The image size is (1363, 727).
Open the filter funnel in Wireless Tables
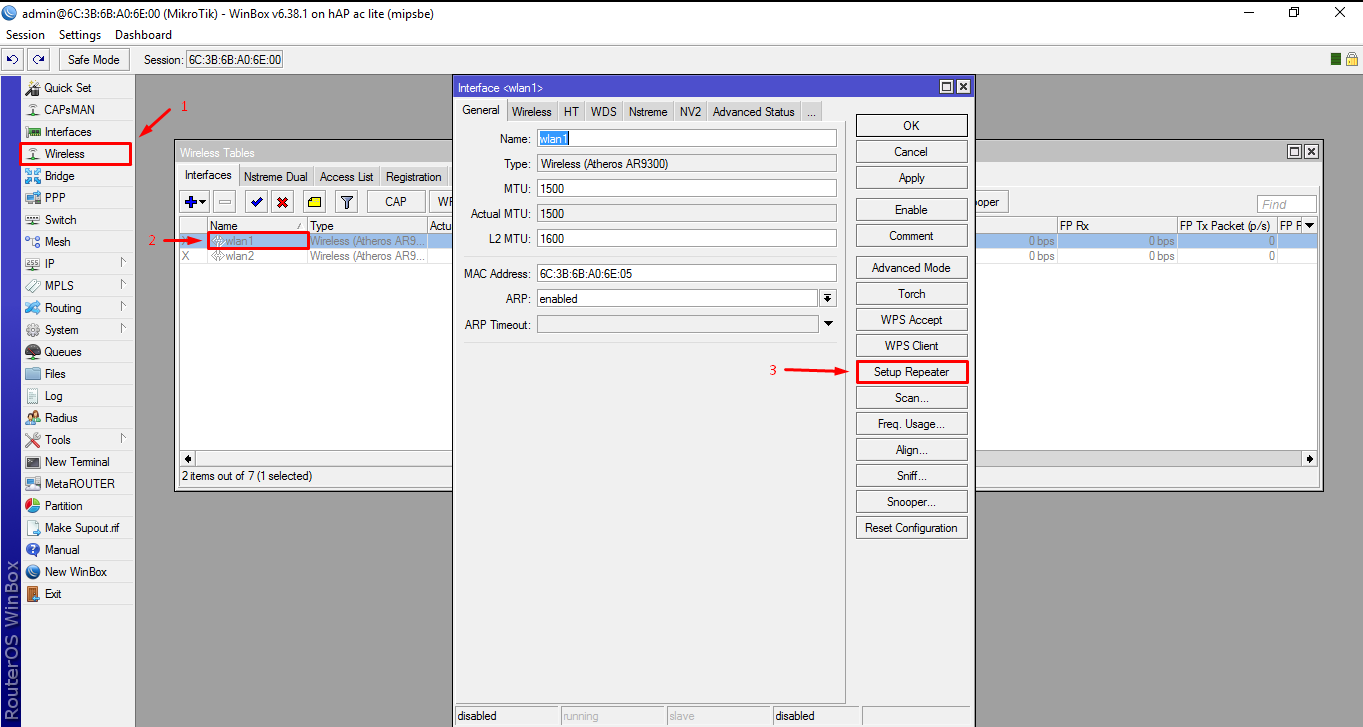pos(346,202)
